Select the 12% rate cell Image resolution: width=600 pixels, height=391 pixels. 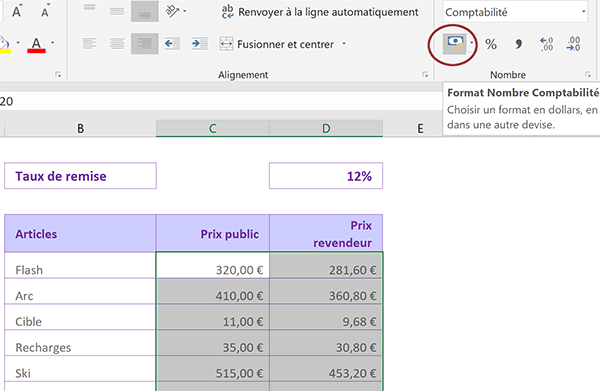(x=326, y=176)
